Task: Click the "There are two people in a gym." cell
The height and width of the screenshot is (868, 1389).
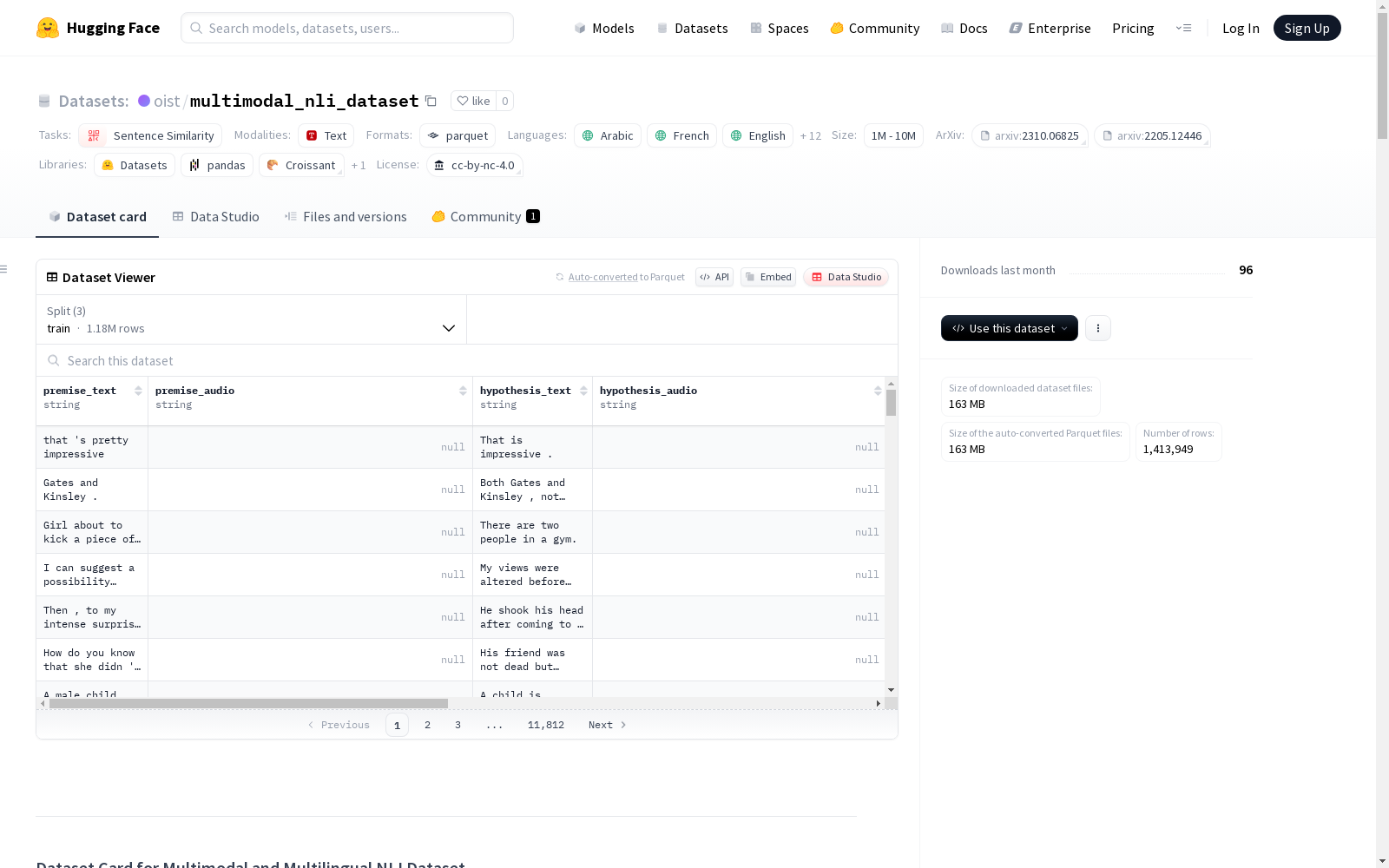Action: pos(532,532)
